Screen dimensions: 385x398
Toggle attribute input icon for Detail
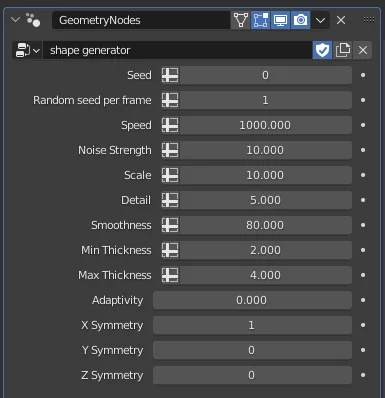coord(170,200)
